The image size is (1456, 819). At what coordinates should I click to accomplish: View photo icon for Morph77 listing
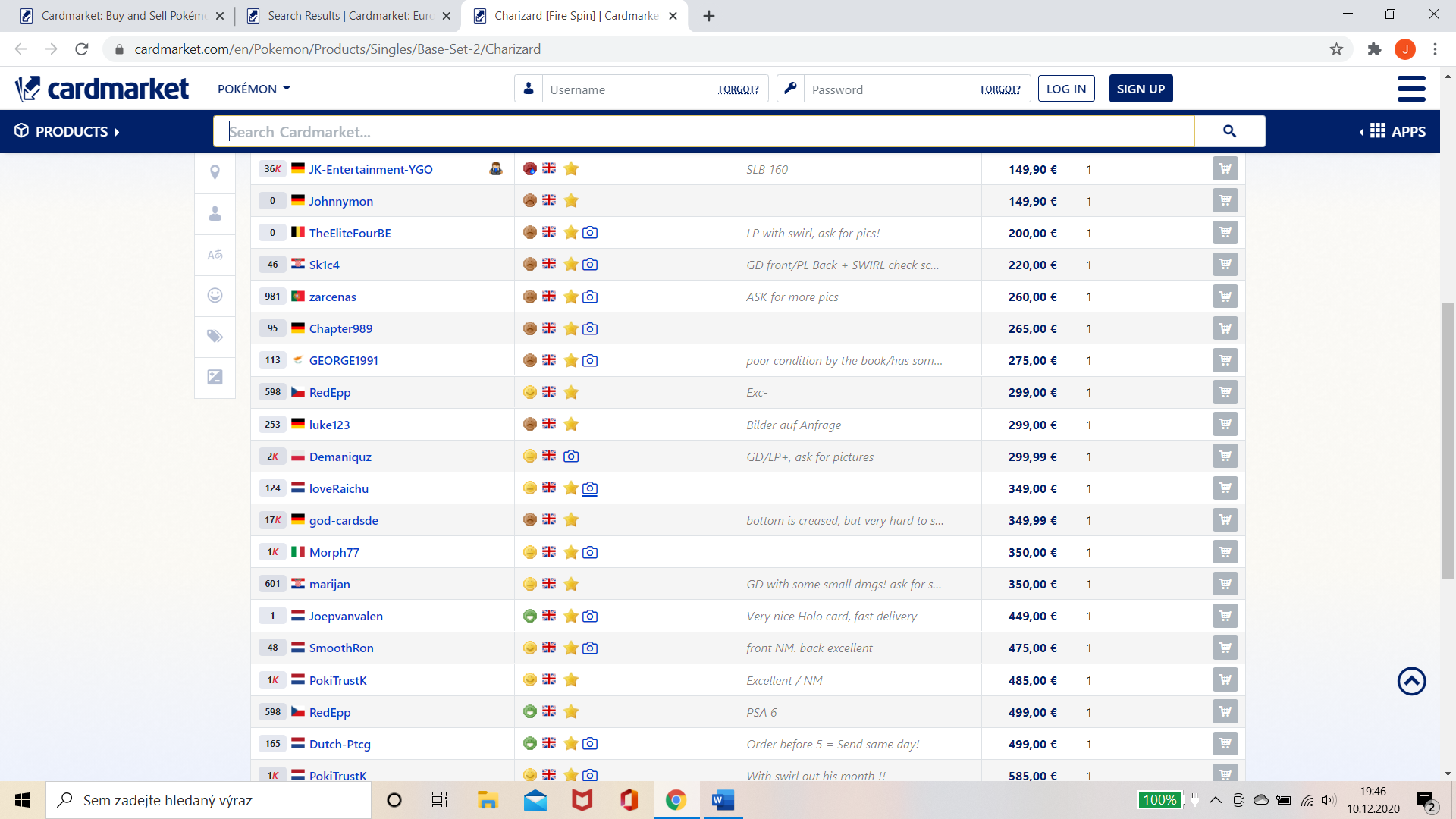590,552
